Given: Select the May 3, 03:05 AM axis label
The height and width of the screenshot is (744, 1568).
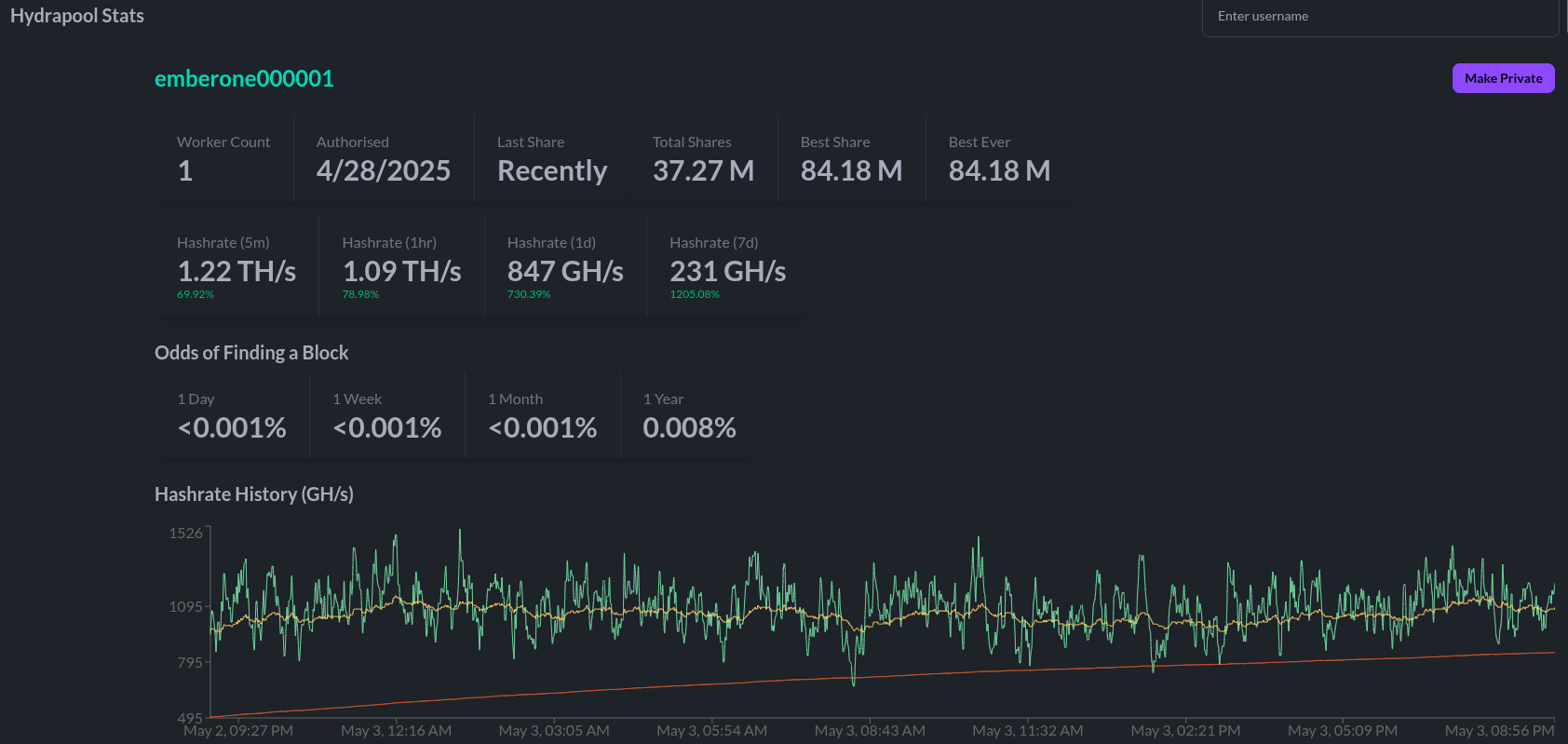Looking at the screenshot, I should 554,731.
